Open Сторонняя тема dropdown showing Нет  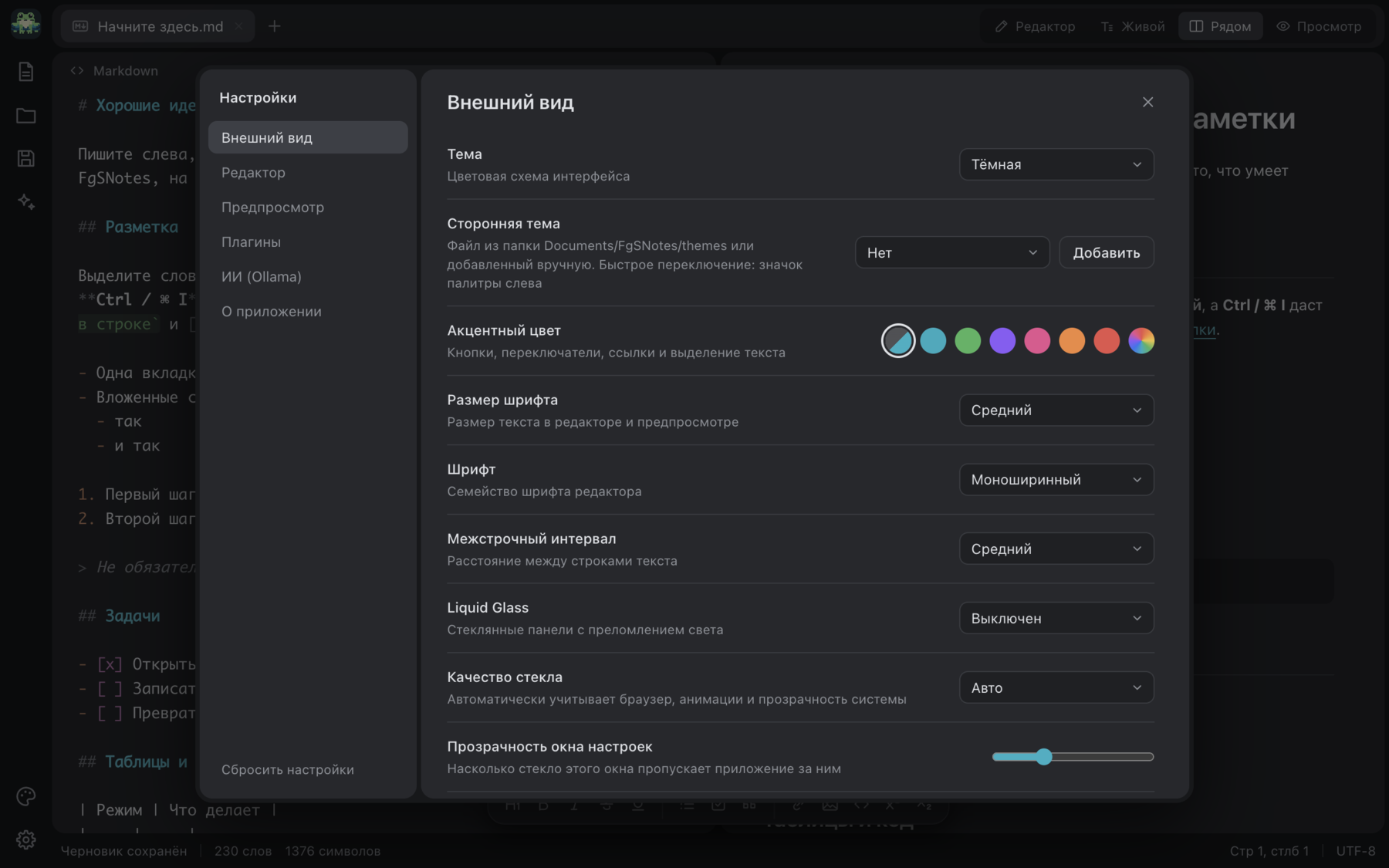[952, 252]
